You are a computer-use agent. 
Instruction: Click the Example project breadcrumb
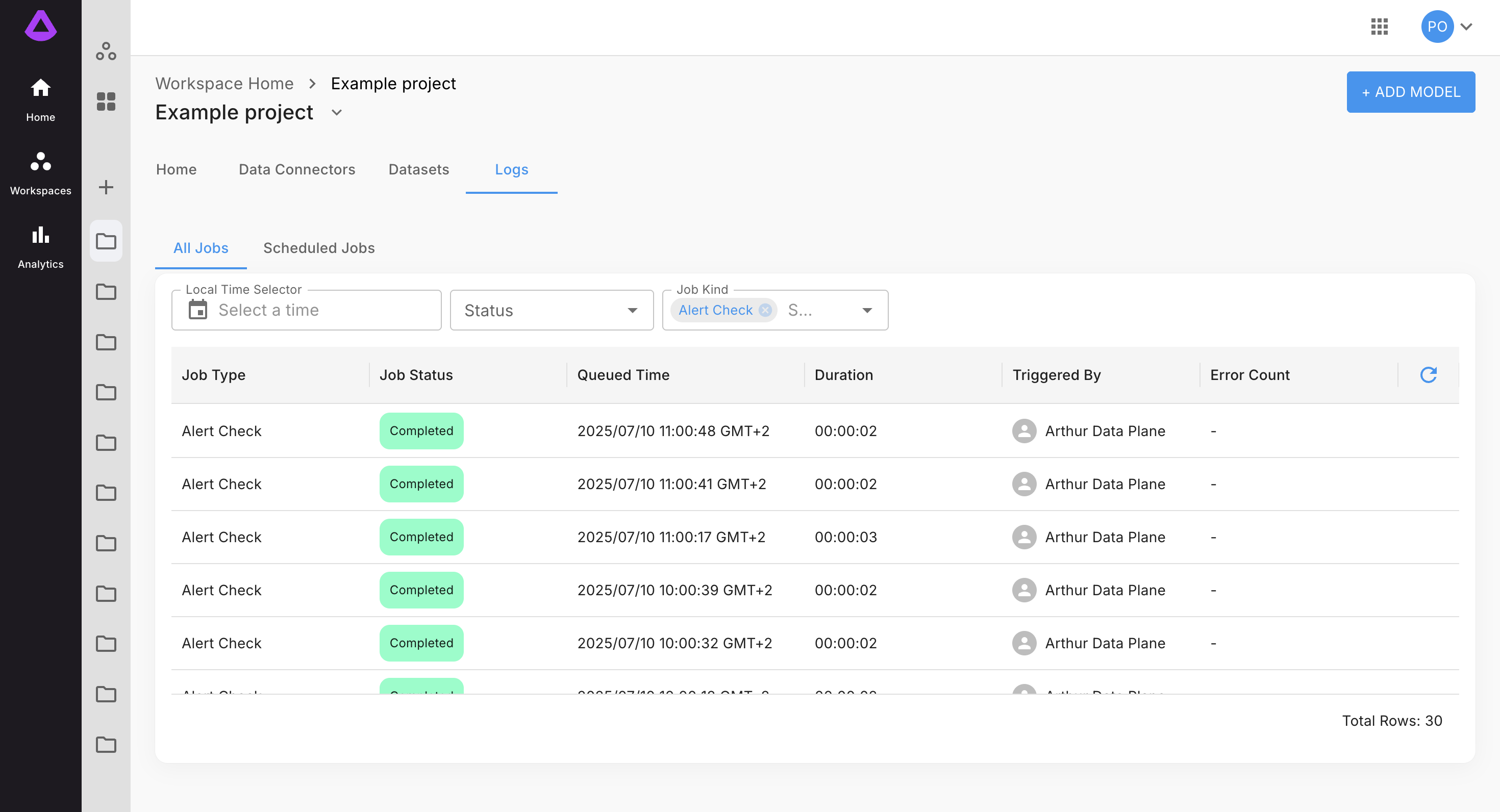pos(393,83)
